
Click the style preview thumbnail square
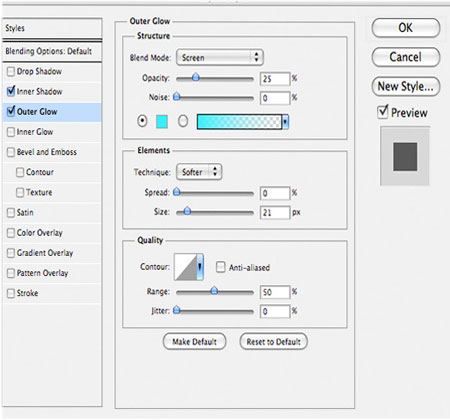coord(405,156)
